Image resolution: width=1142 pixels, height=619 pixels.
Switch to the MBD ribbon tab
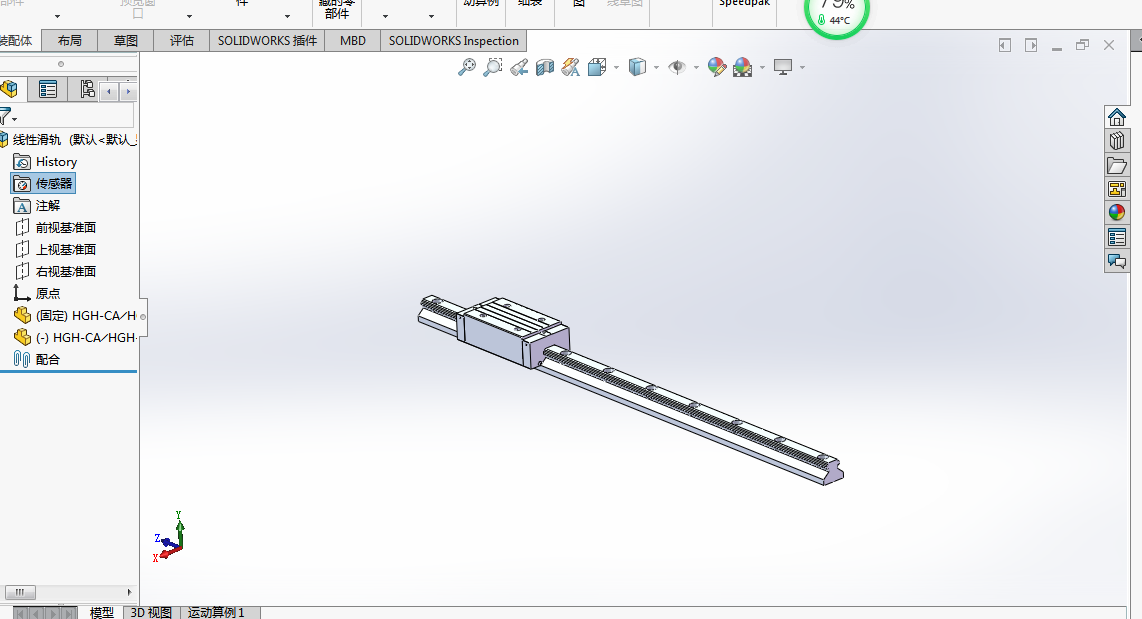(x=353, y=41)
